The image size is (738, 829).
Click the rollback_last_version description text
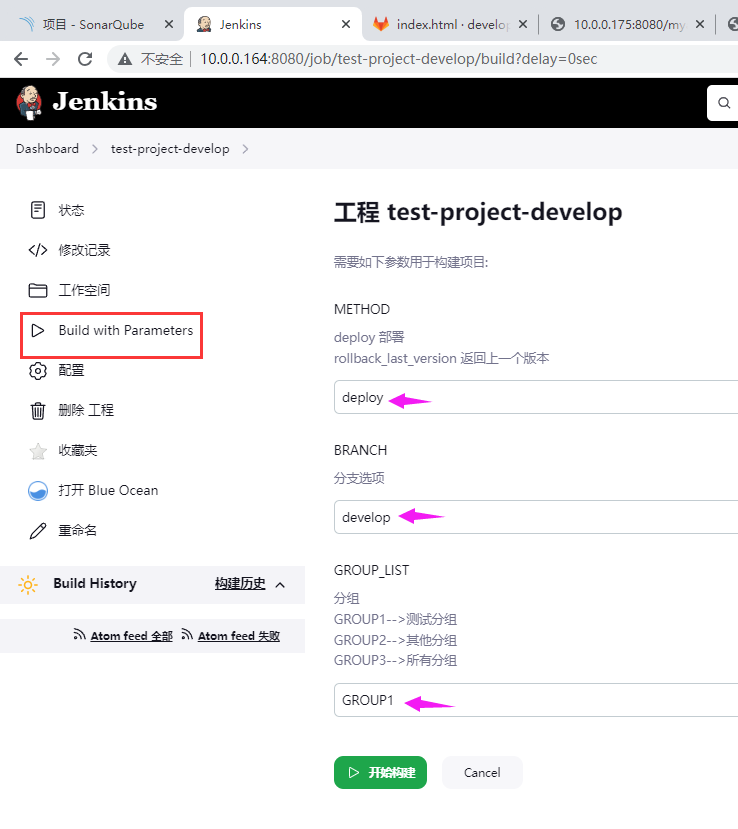point(441,358)
